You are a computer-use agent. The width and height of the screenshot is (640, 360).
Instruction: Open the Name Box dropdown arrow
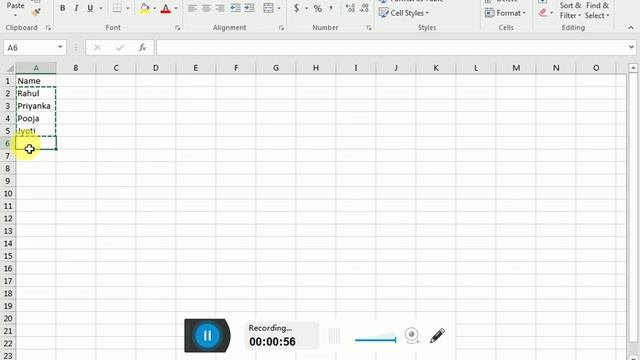(60, 47)
